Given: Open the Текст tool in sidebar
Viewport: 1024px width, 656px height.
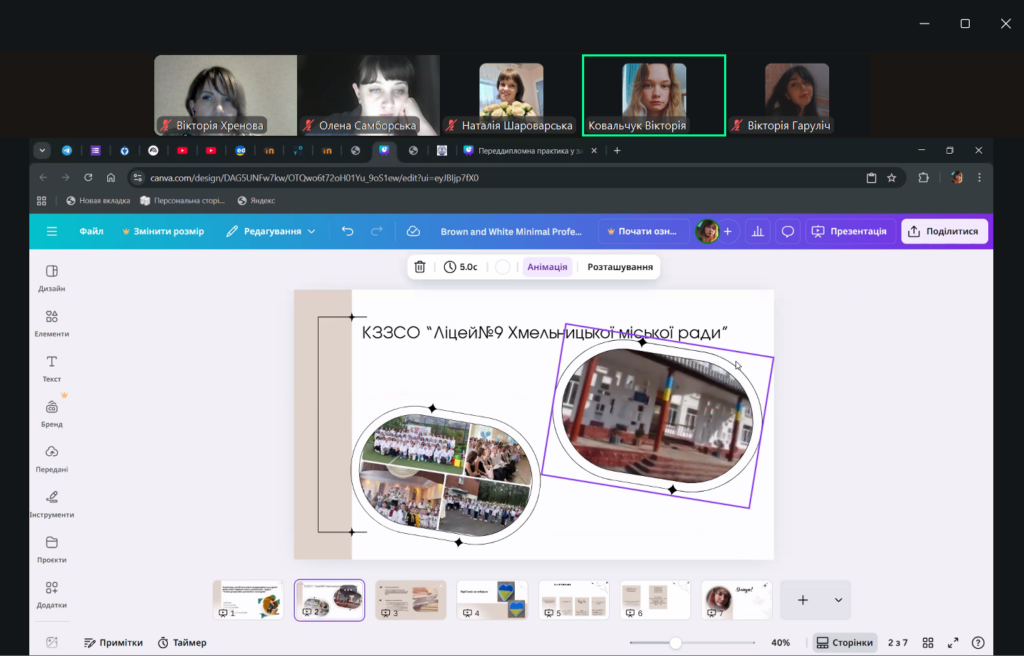Looking at the screenshot, I should [52, 367].
